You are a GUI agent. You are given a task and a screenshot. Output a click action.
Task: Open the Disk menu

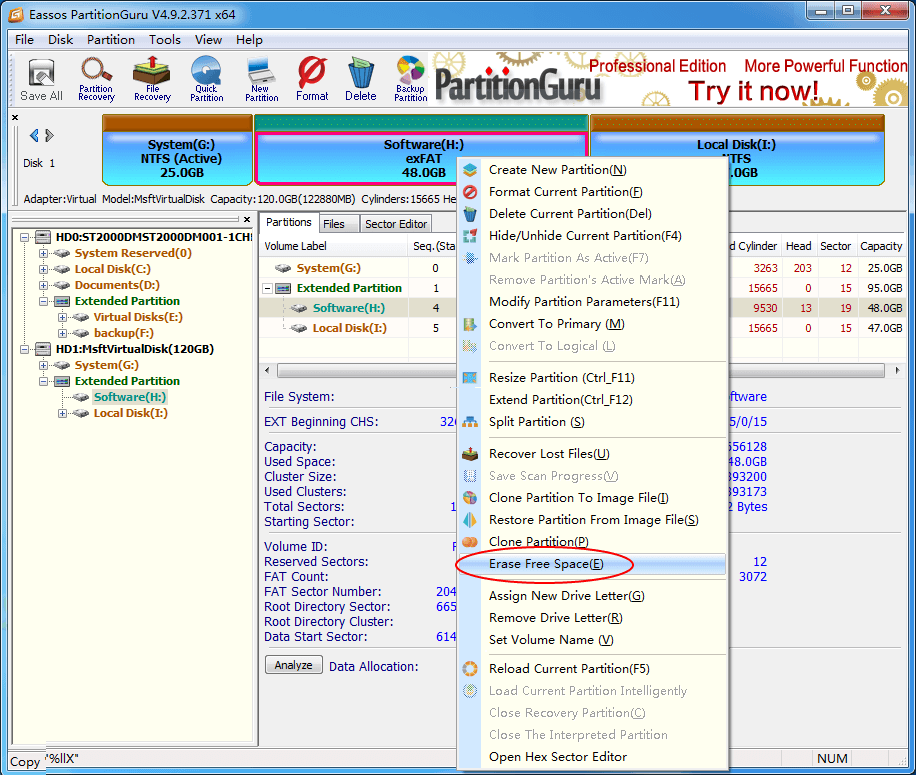pos(60,40)
